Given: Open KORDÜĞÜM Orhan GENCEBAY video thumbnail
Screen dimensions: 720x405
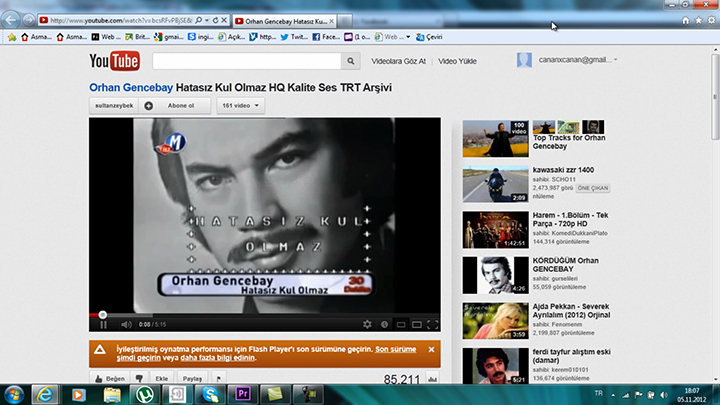Looking at the screenshot, I should 495,275.
